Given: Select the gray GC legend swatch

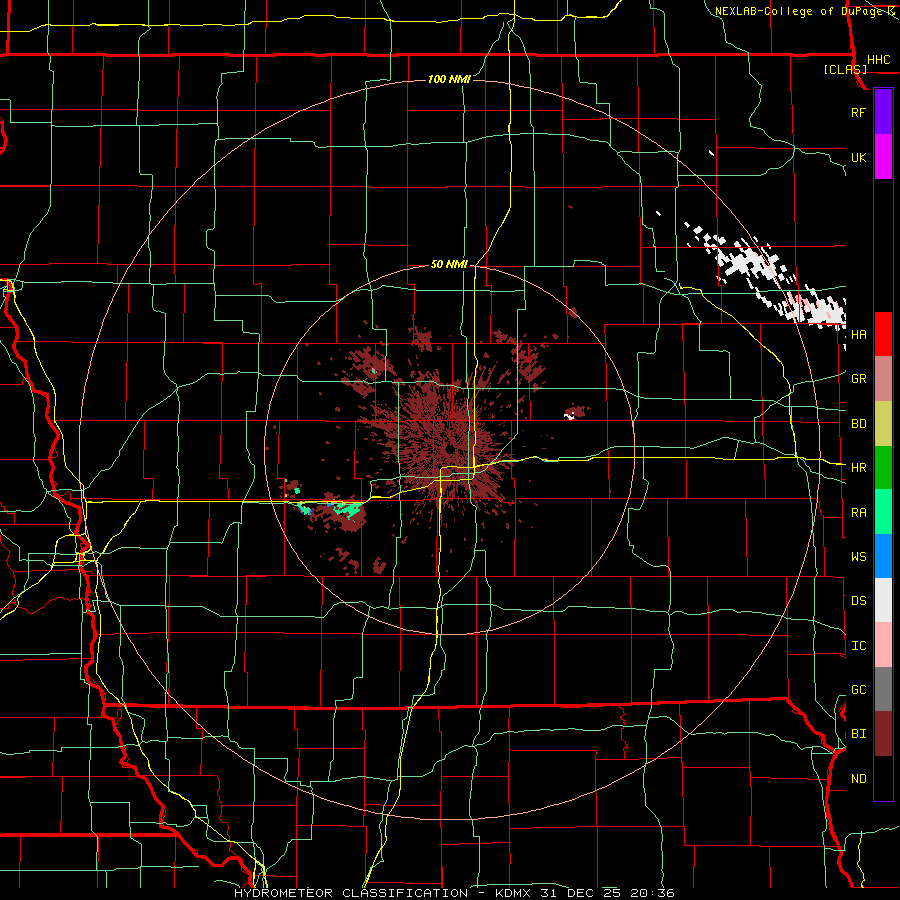Looking at the screenshot, I should (x=883, y=689).
